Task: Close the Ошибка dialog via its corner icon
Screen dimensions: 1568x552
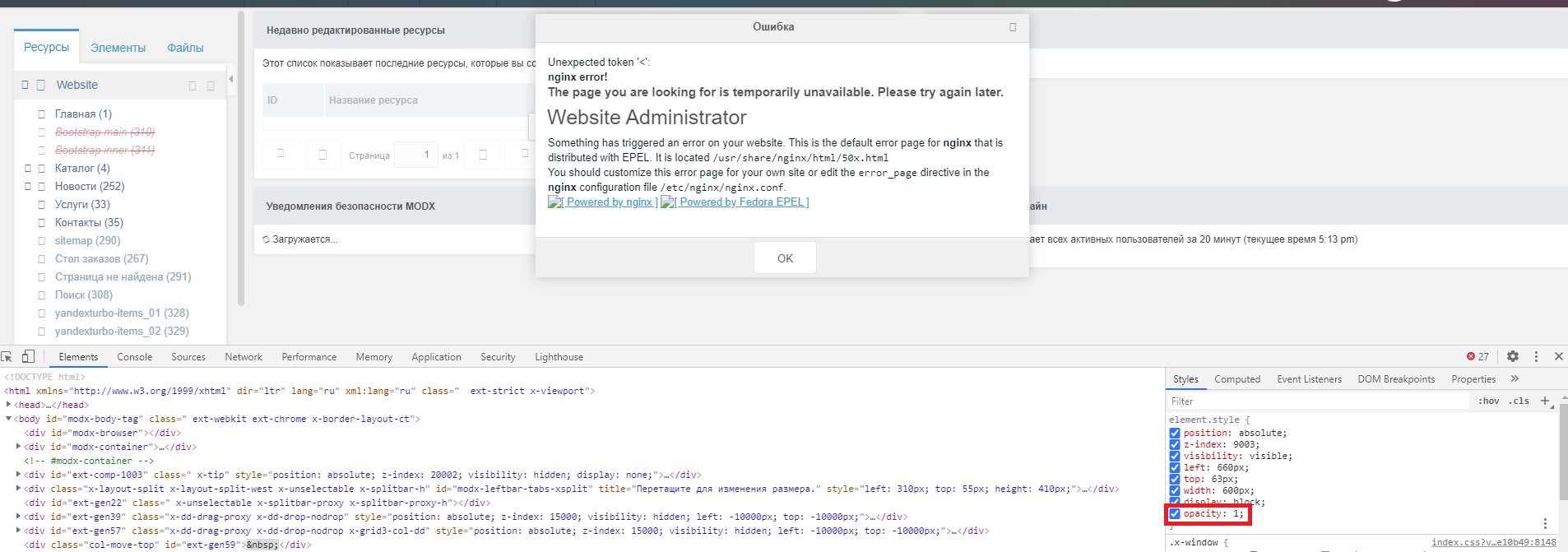Action: pyautogui.click(x=1013, y=27)
